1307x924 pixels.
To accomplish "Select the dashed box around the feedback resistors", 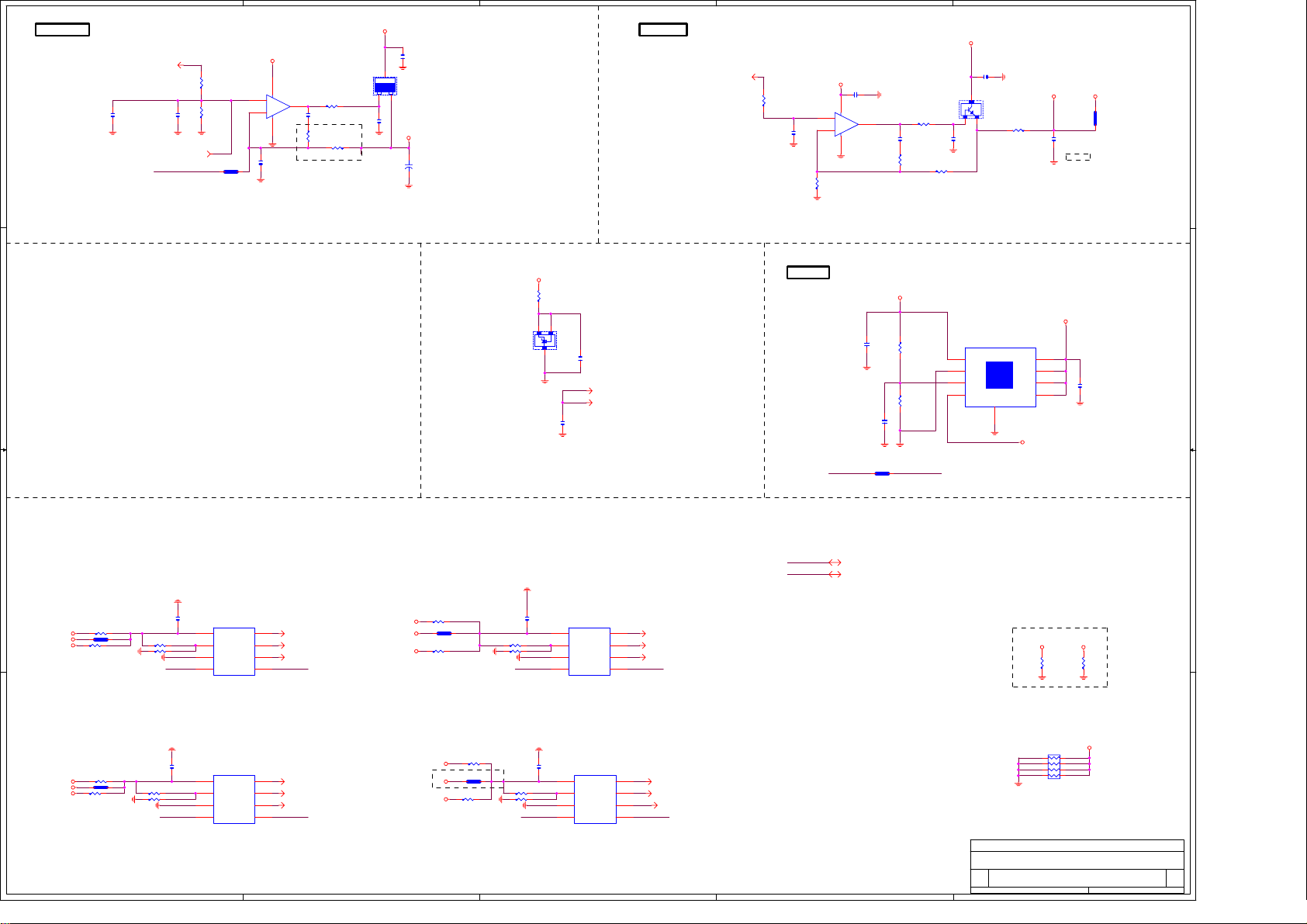I will pyautogui.click(x=329, y=142).
